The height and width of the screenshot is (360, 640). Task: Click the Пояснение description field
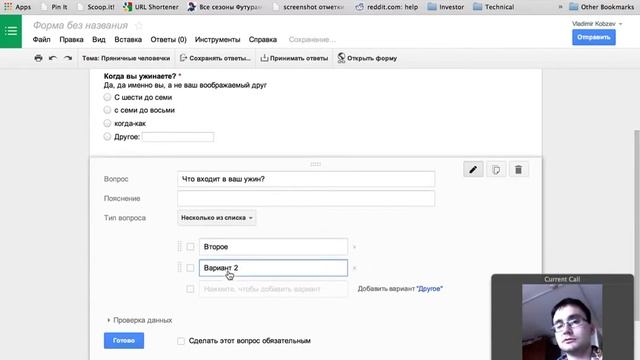(306, 198)
